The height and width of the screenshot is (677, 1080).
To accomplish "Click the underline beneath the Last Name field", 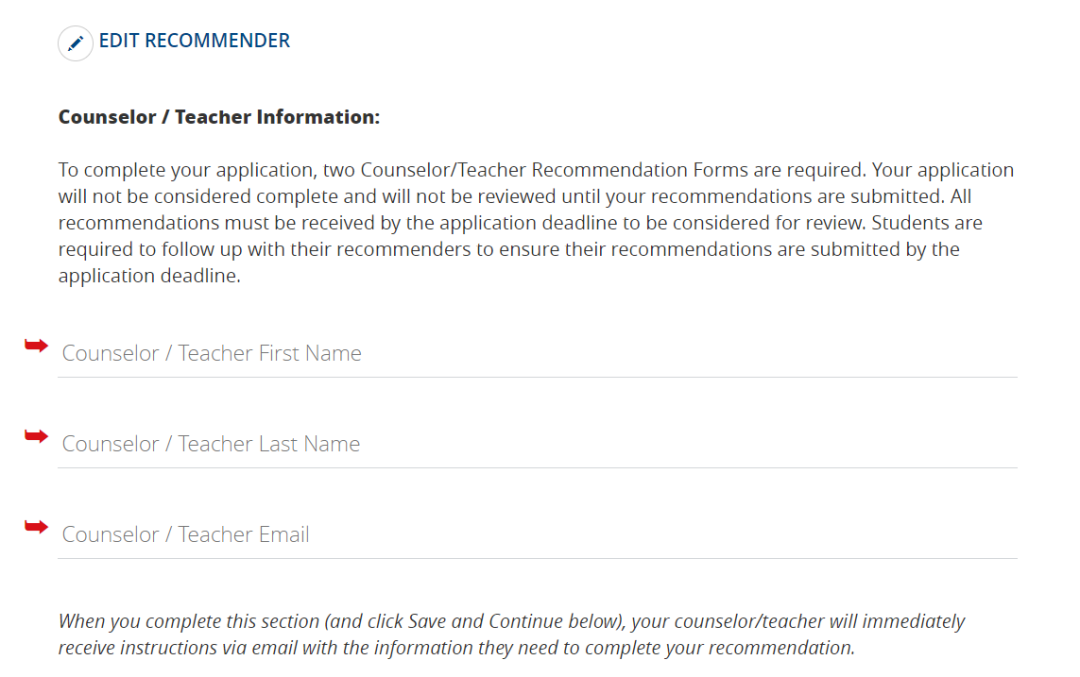I will 536,467.
